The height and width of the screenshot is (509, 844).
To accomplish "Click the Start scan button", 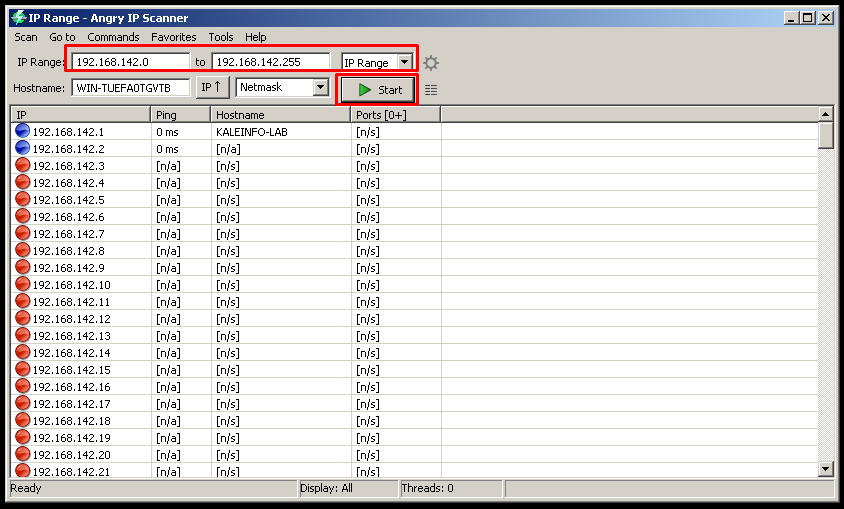I will tap(378, 90).
